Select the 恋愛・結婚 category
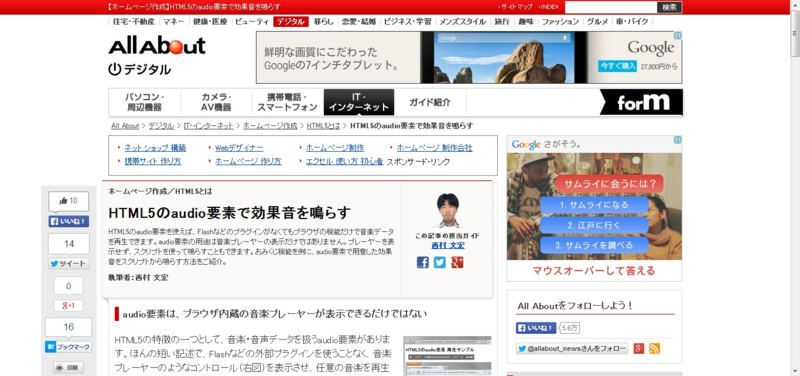The height and width of the screenshot is (376, 800). pos(359,21)
